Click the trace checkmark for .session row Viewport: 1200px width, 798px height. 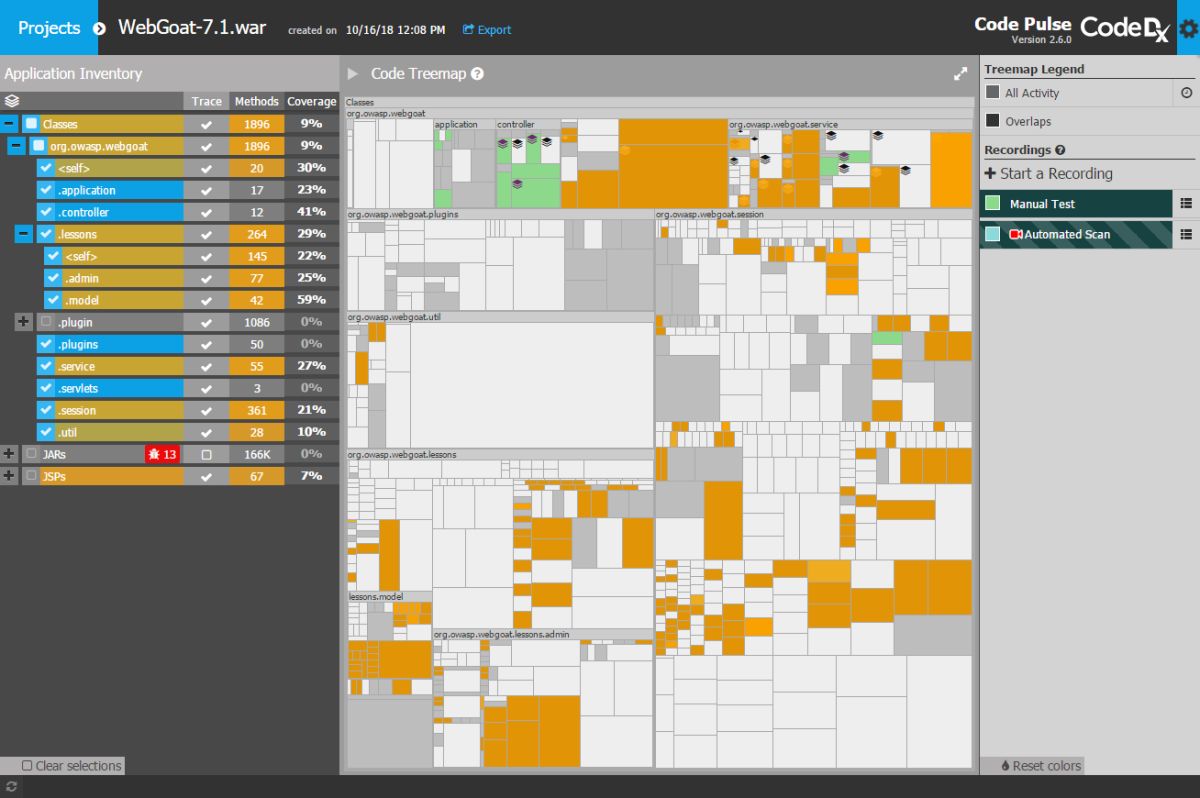point(206,410)
